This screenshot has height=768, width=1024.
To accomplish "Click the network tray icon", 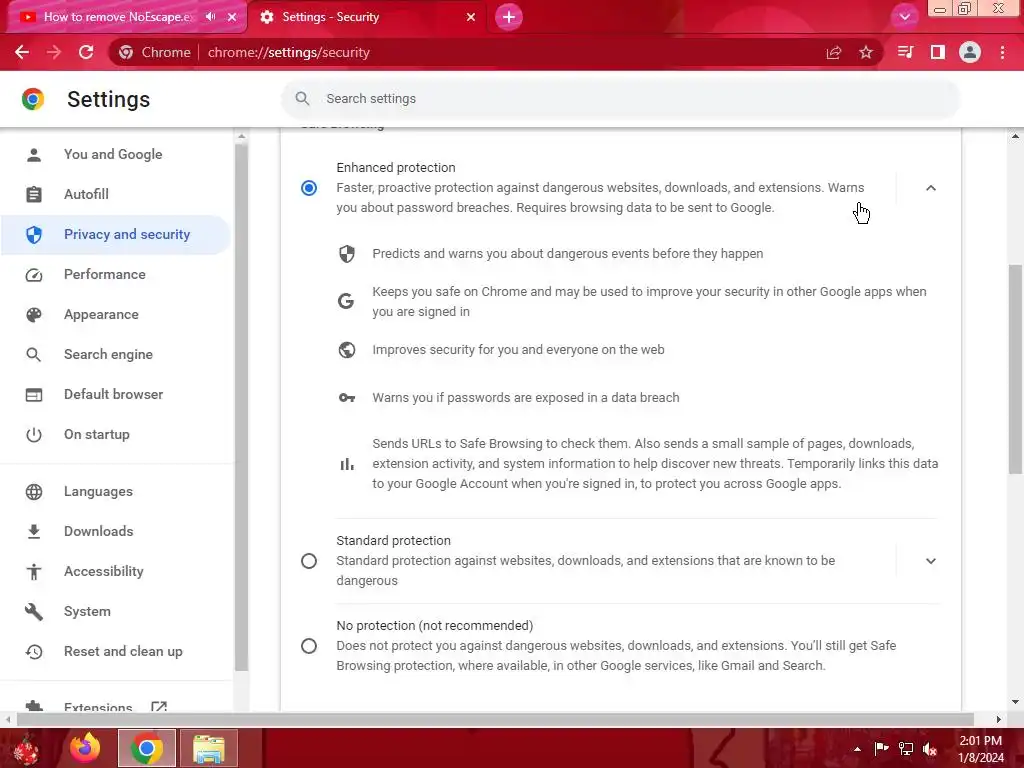I will (x=906, y=748).
